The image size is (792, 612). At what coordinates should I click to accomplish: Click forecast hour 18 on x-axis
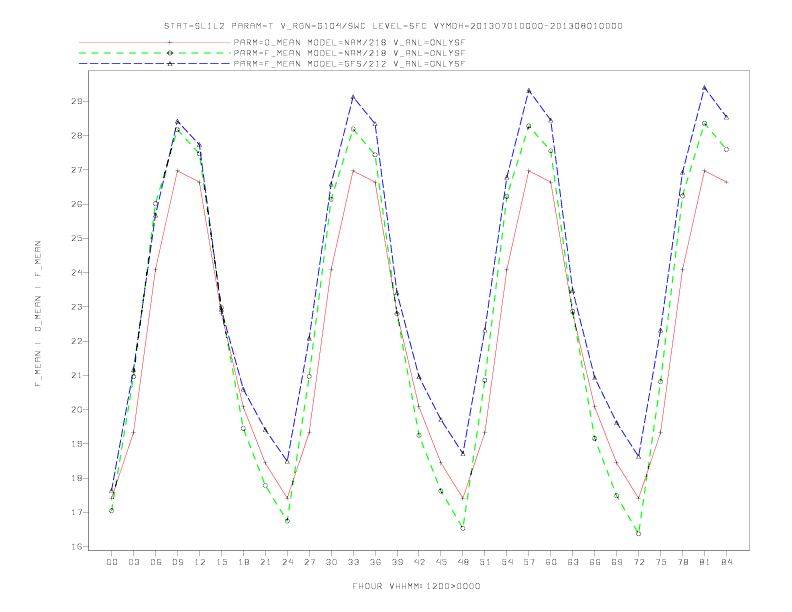click(243, 562)
